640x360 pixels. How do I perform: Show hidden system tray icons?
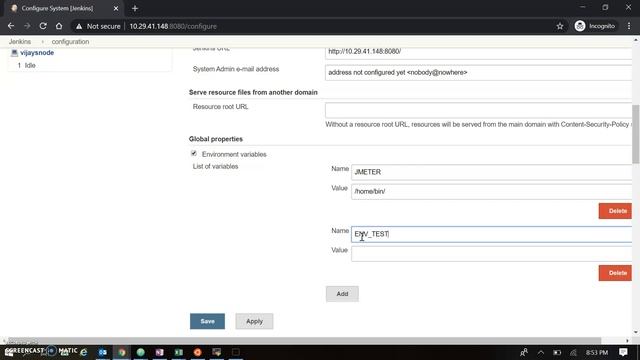(x=541, y=352)
